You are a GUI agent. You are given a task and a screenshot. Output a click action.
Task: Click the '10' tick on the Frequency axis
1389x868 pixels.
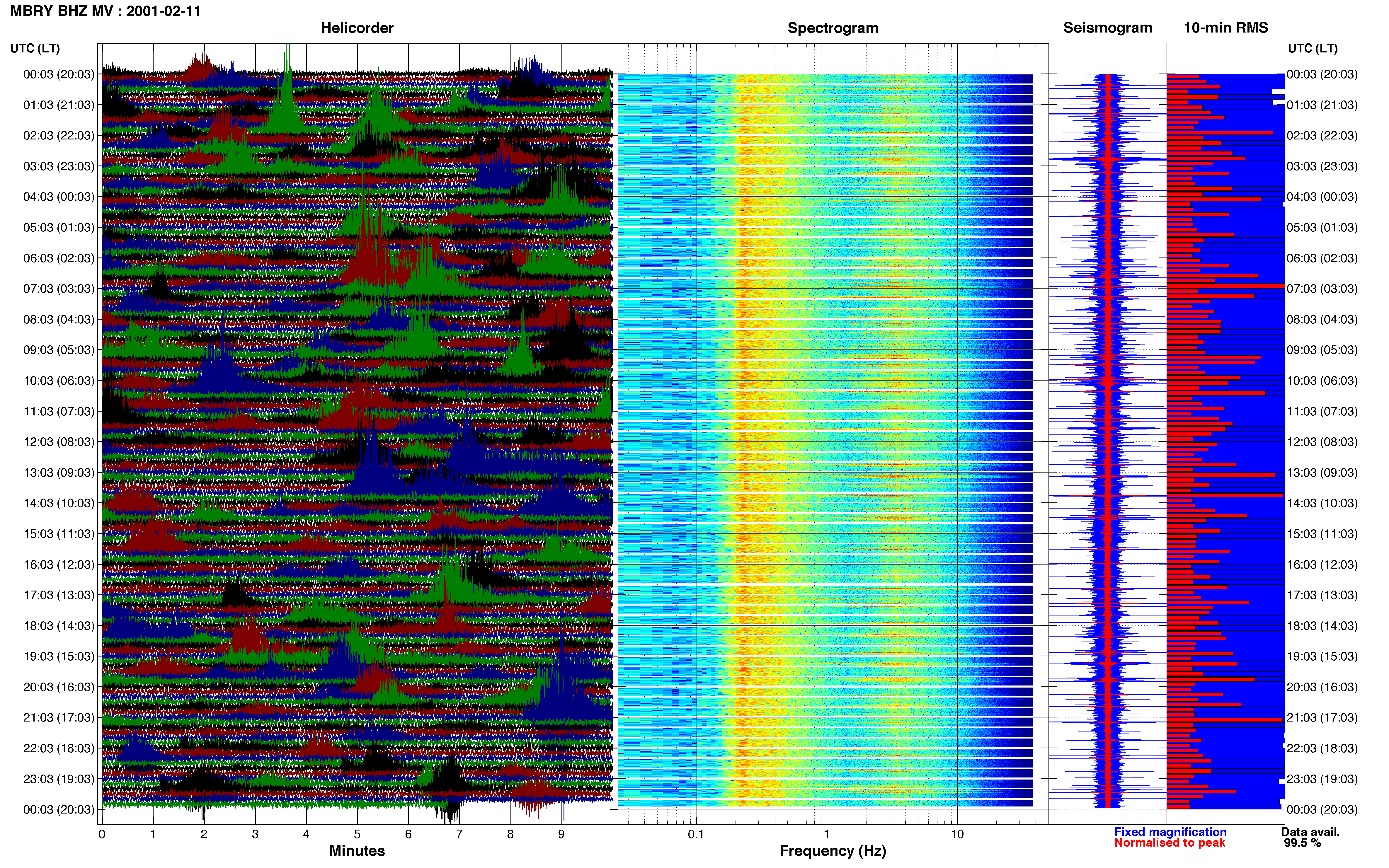point(957,835)
